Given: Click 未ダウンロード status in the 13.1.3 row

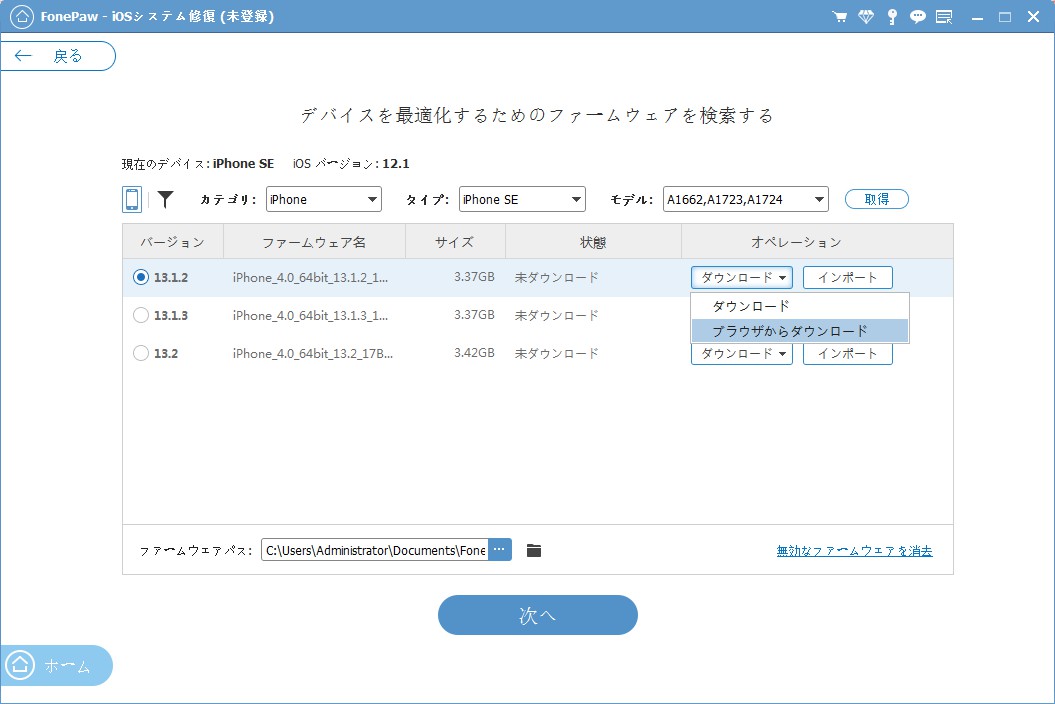Looking at the screenshot, I should (x=556, y=315).
